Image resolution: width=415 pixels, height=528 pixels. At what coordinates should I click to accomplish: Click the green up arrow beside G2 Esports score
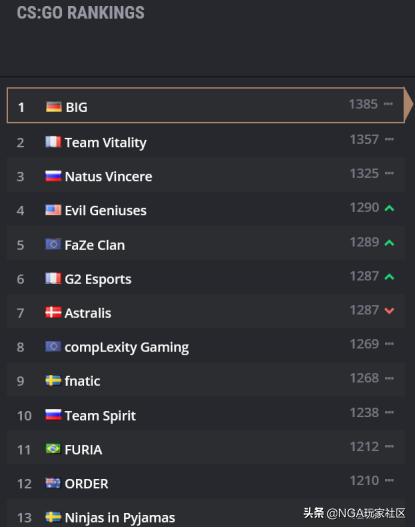tap(389, 277)
